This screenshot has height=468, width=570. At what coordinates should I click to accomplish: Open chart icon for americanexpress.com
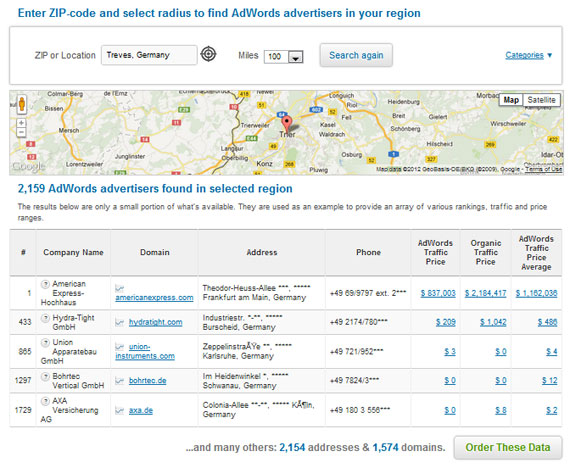click(x=119, y=289)
